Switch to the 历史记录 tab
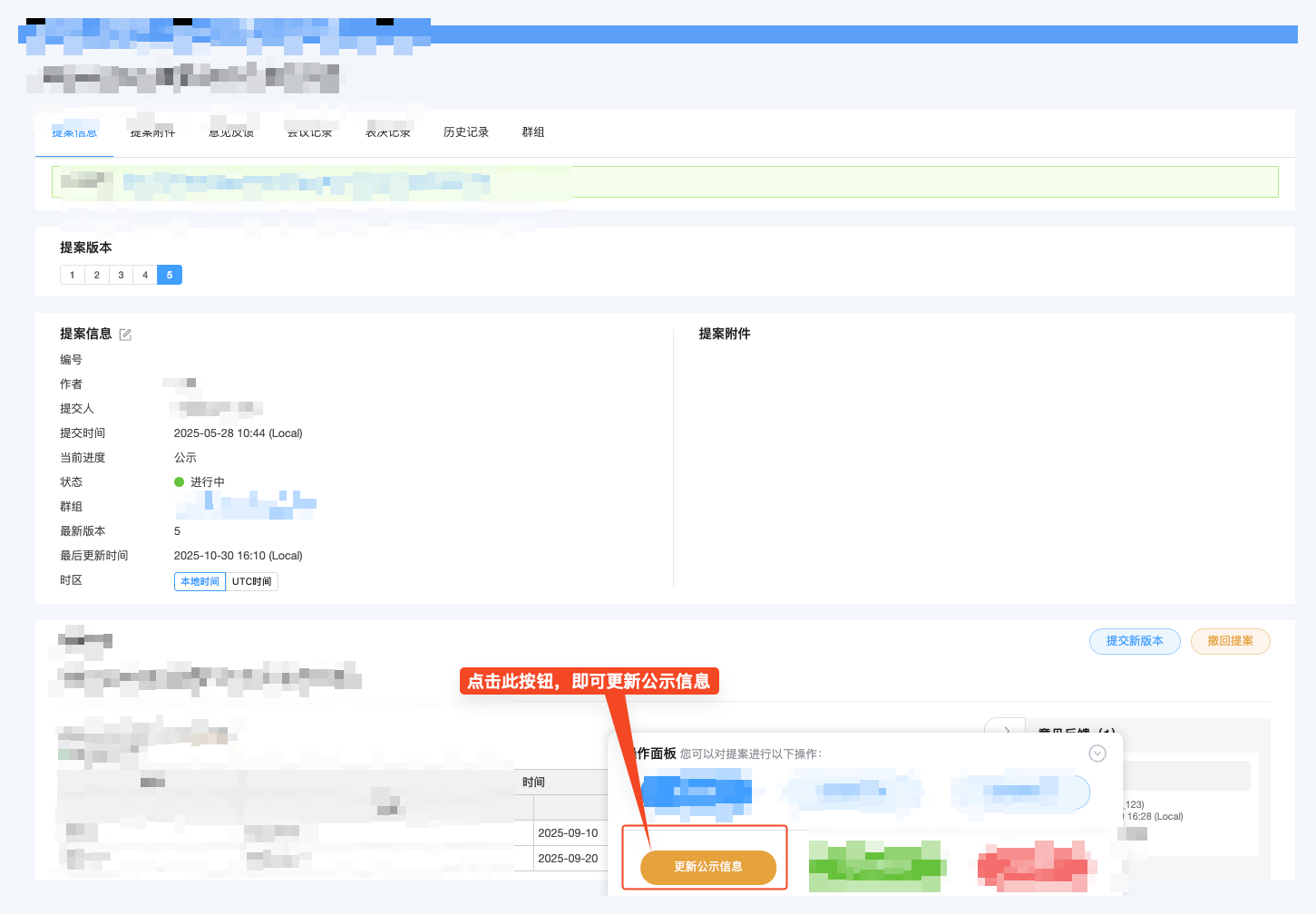 tap(465, 131)
